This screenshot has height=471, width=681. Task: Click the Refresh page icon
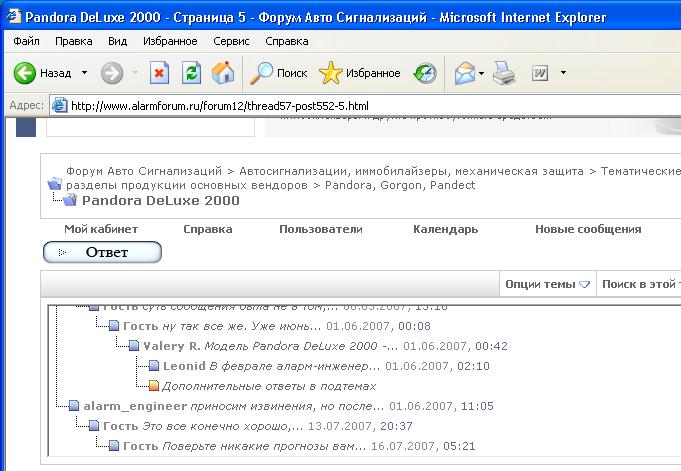pyautogui.click(x=191, y=73)
